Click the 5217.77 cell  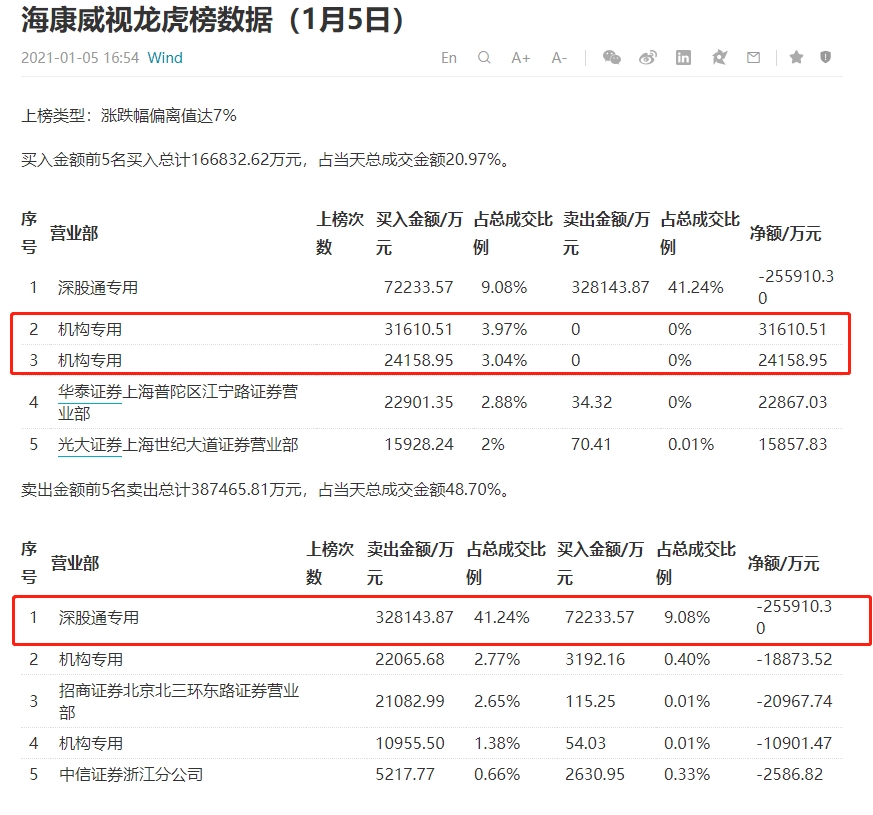coord(405,775)
